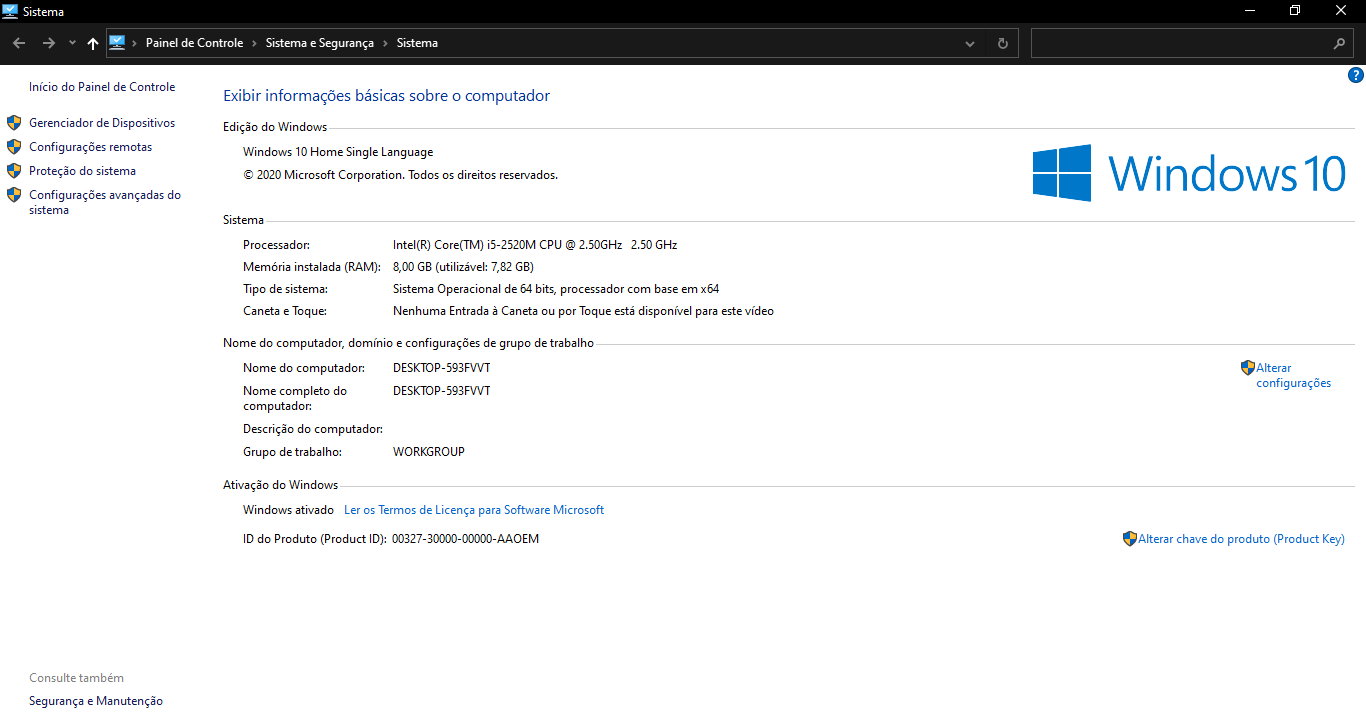Select the processor text Intel Core i5-2520M
The image size is (1366, 728).
(x=535, y=245)
